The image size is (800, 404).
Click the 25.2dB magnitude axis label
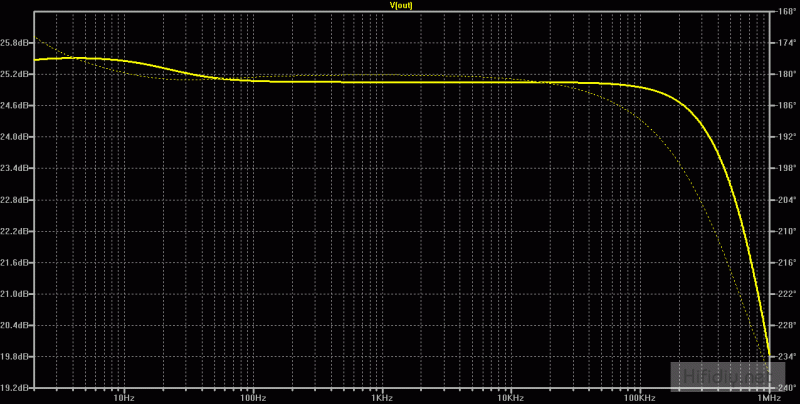[x=15, y=74]
